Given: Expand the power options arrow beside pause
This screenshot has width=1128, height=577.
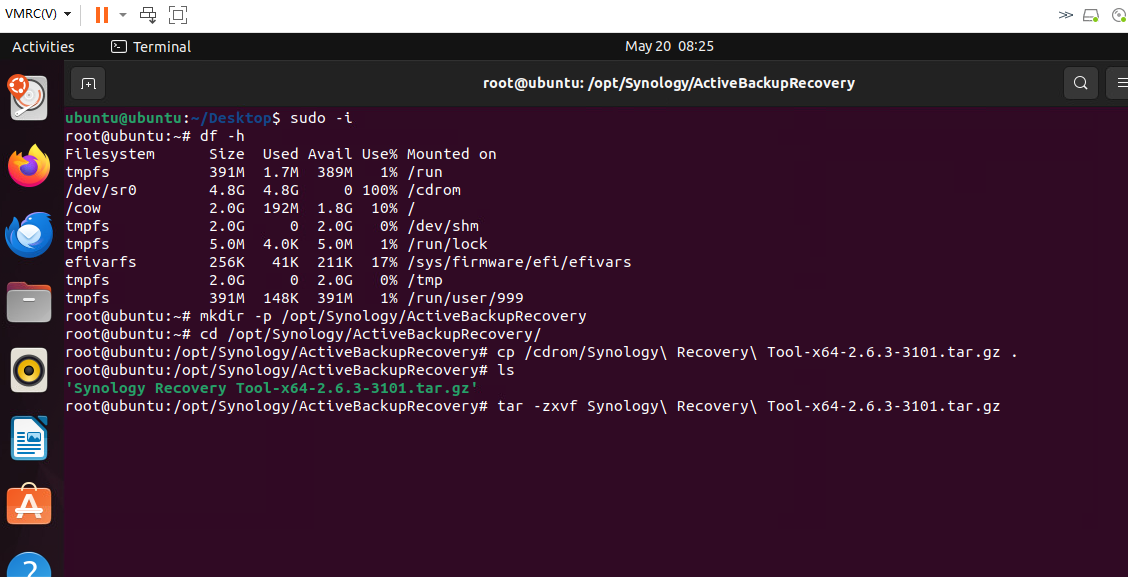Looking at the screenshot, I should [122, 14].
